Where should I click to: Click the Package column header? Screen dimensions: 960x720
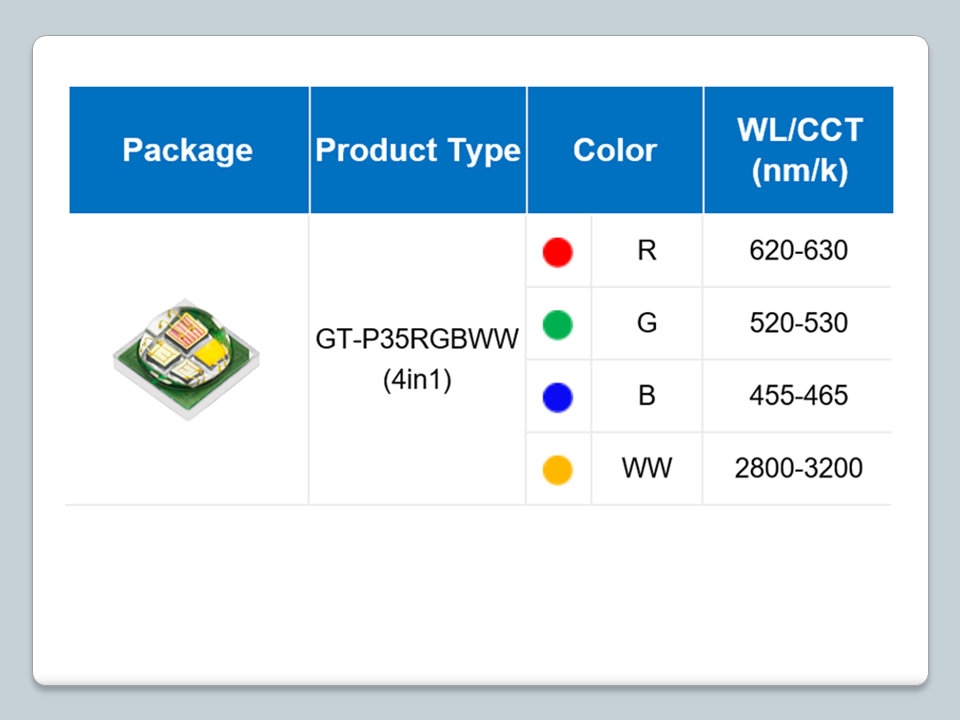coord(188,150)
